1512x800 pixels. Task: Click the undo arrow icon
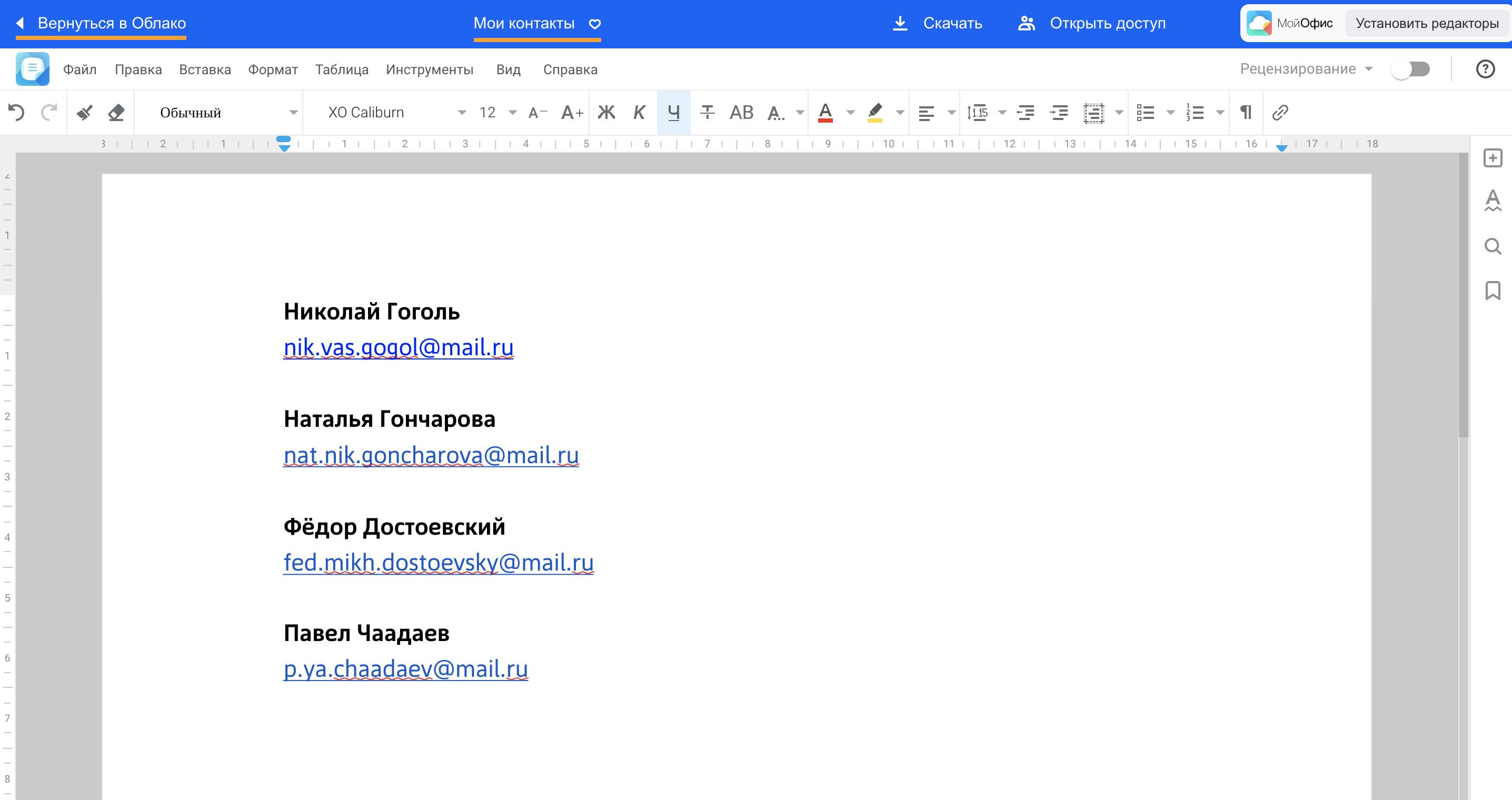16,112
